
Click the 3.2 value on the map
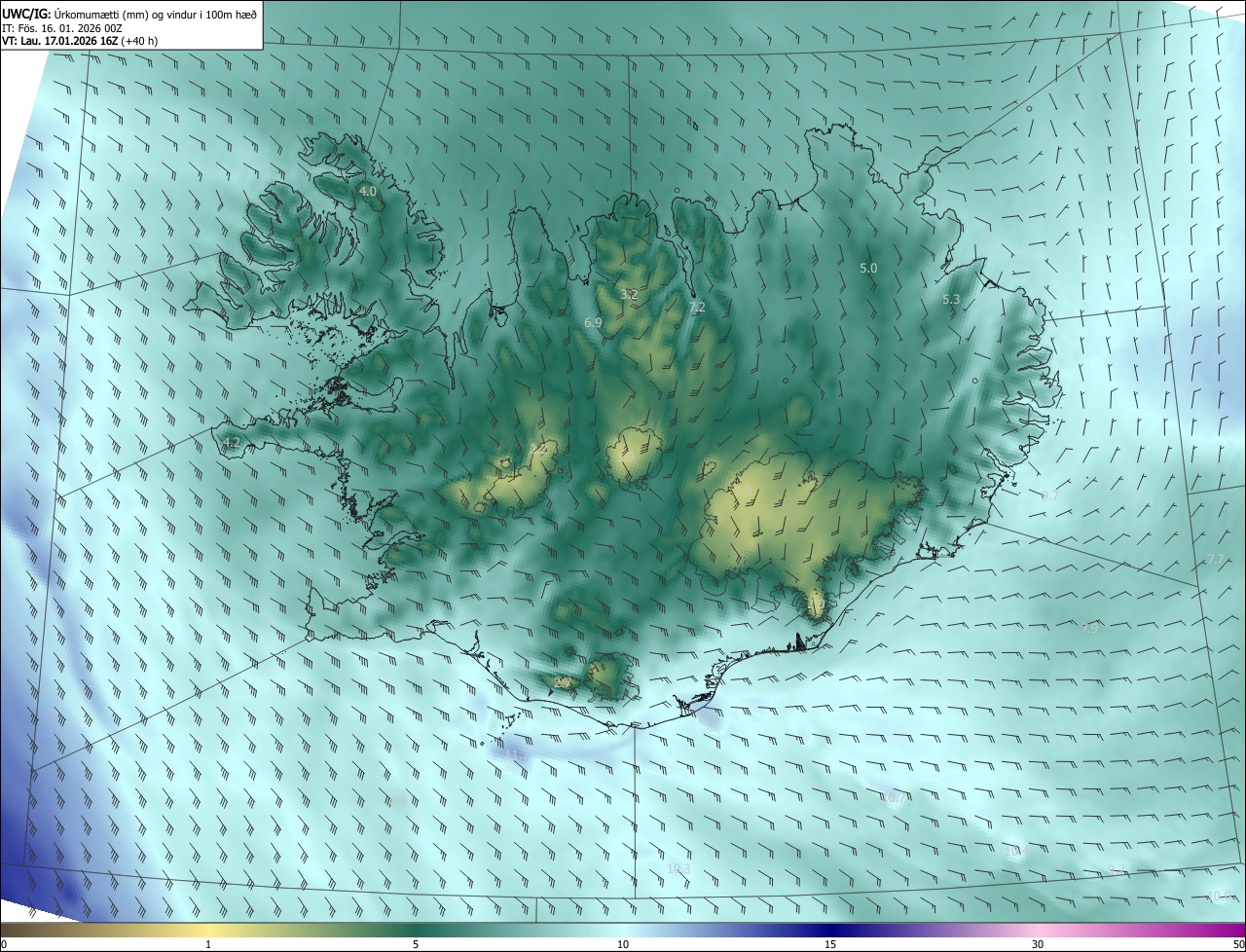tap(629, 294)
